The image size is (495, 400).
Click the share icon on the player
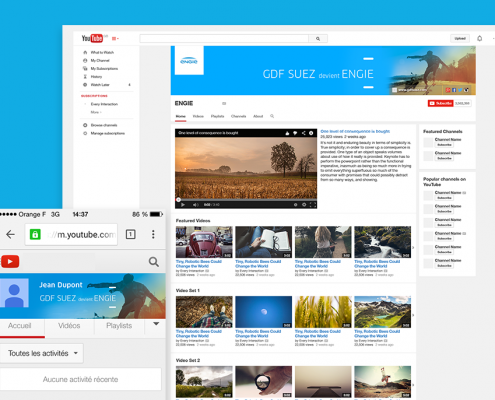(303, 133)
